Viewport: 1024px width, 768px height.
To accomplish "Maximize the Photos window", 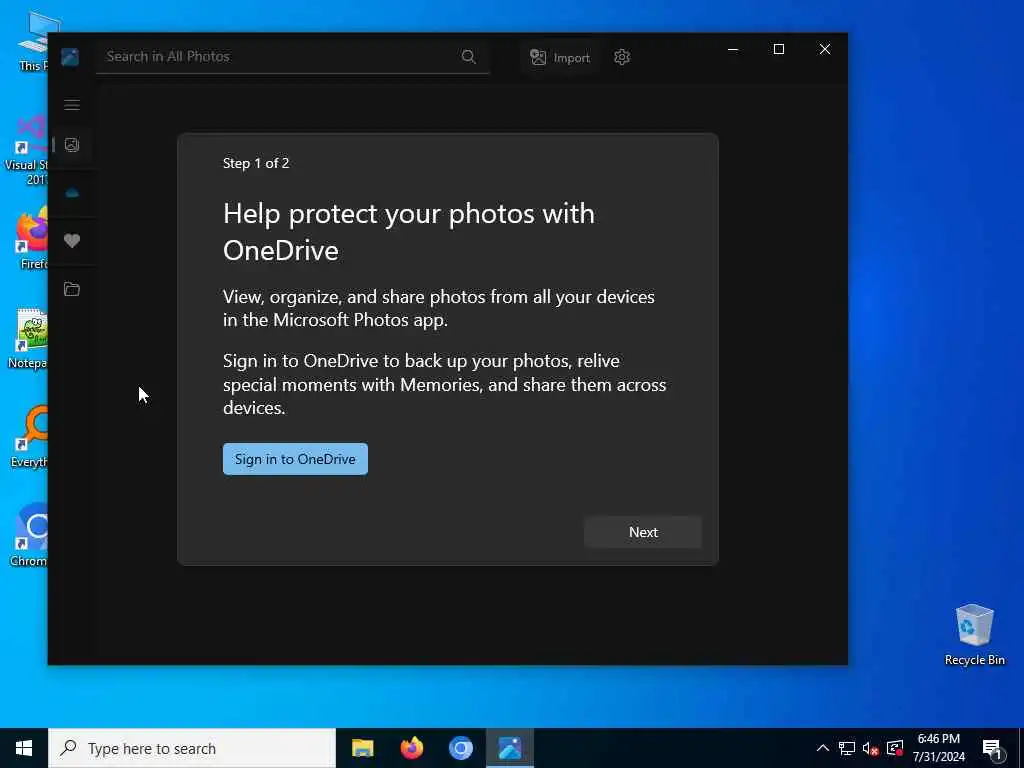I will tap(778, 50).
